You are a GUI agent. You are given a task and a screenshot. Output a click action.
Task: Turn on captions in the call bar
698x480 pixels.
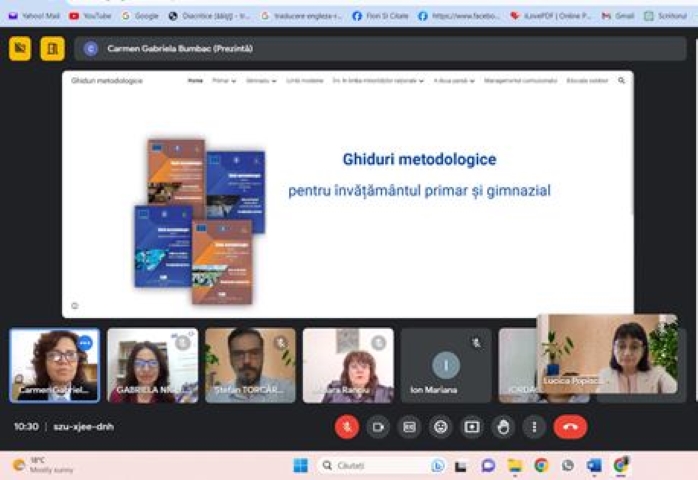click(x=409, y=427)
